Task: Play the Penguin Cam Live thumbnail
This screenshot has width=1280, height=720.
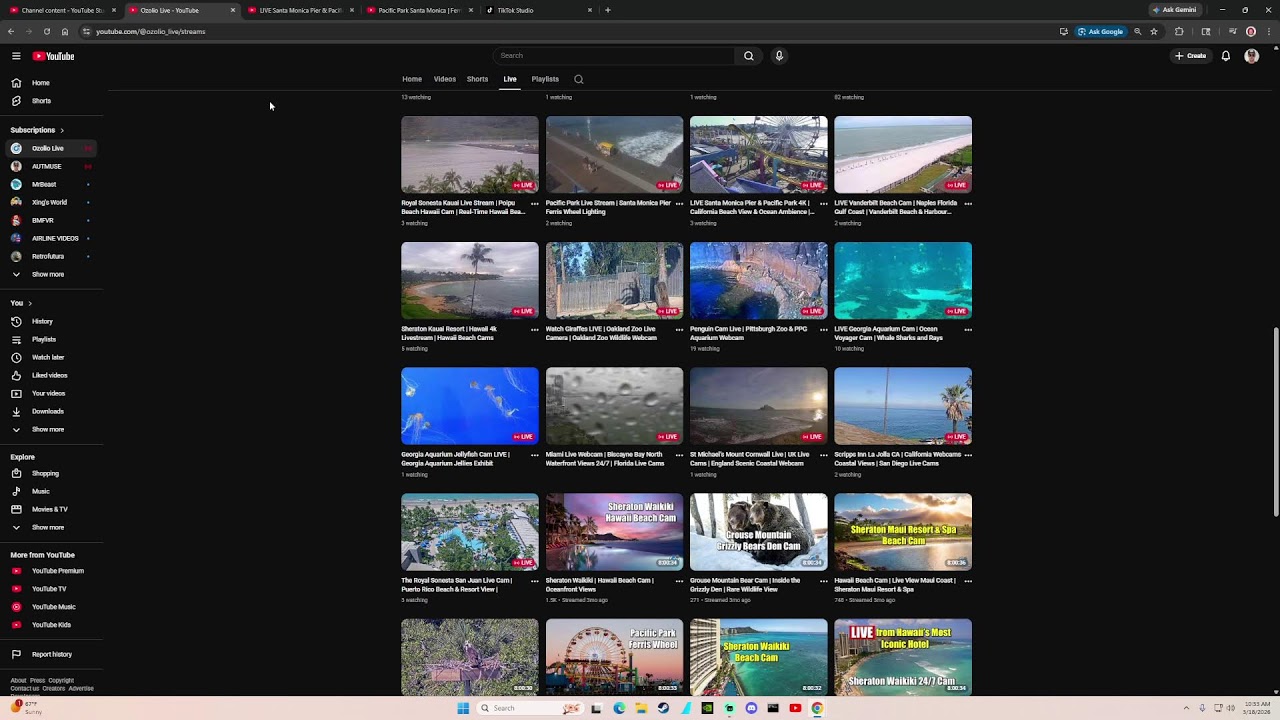Action: (759, 281)
